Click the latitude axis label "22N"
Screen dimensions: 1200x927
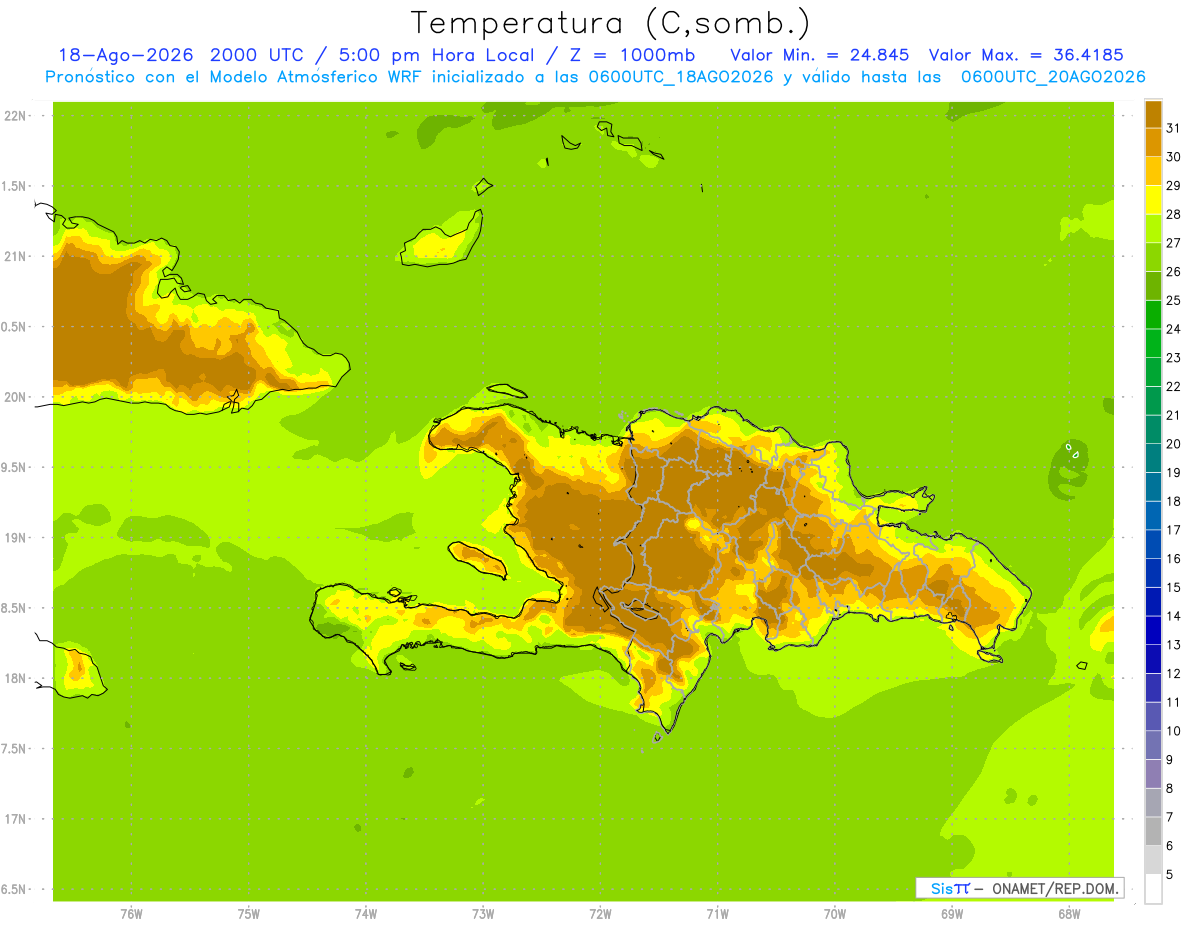[x=15, y=116]
